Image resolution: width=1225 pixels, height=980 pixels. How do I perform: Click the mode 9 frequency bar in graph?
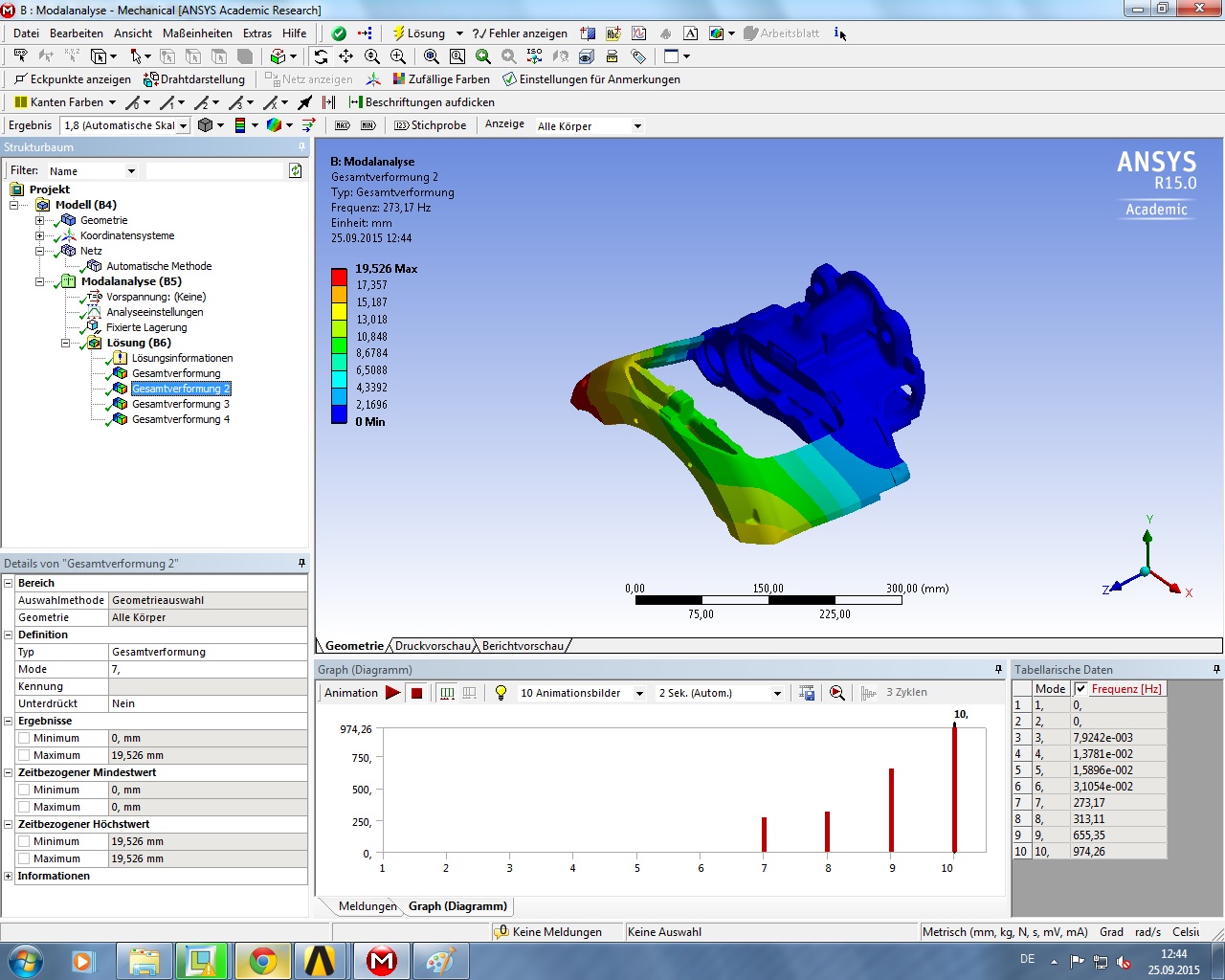891,810
